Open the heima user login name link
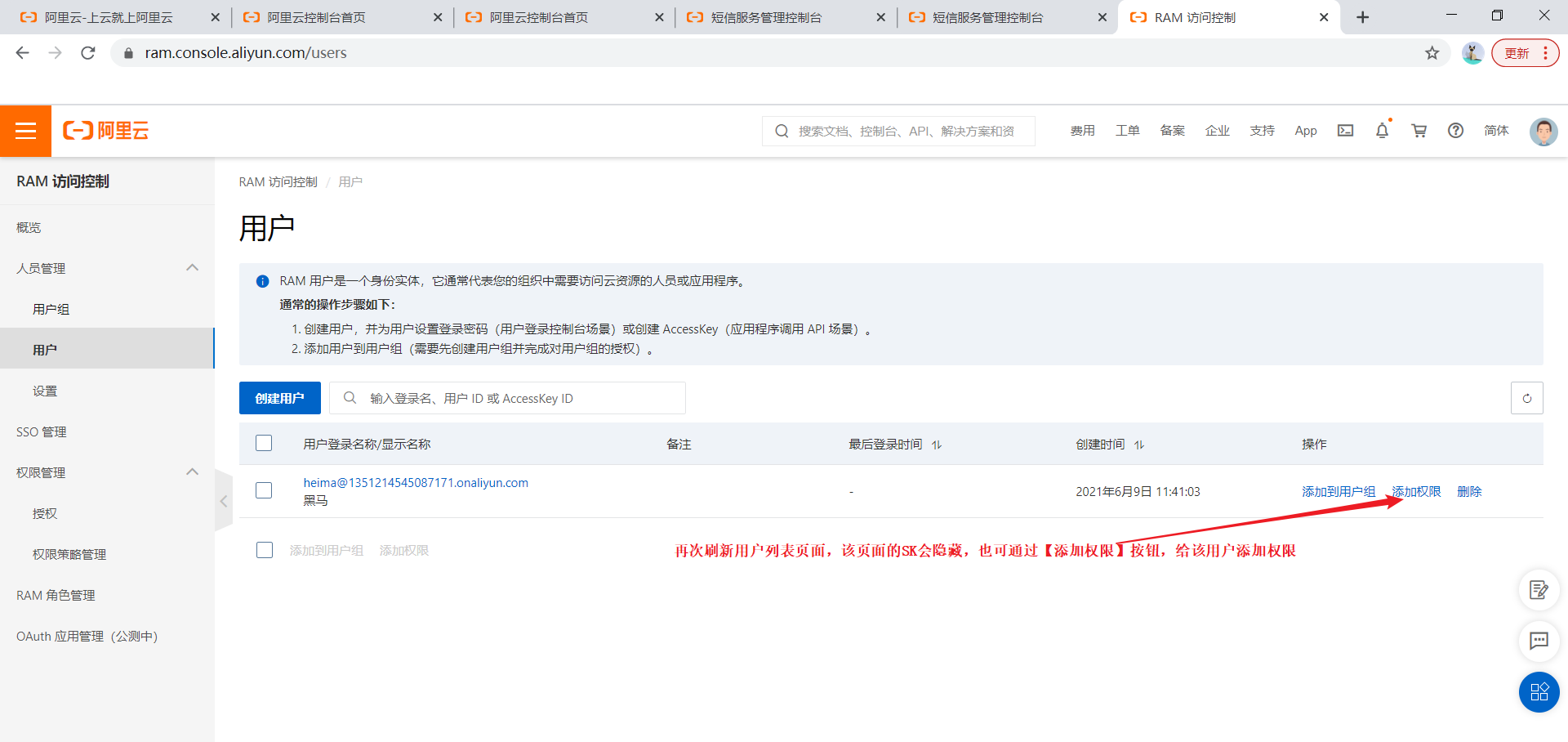 point(416,483)
